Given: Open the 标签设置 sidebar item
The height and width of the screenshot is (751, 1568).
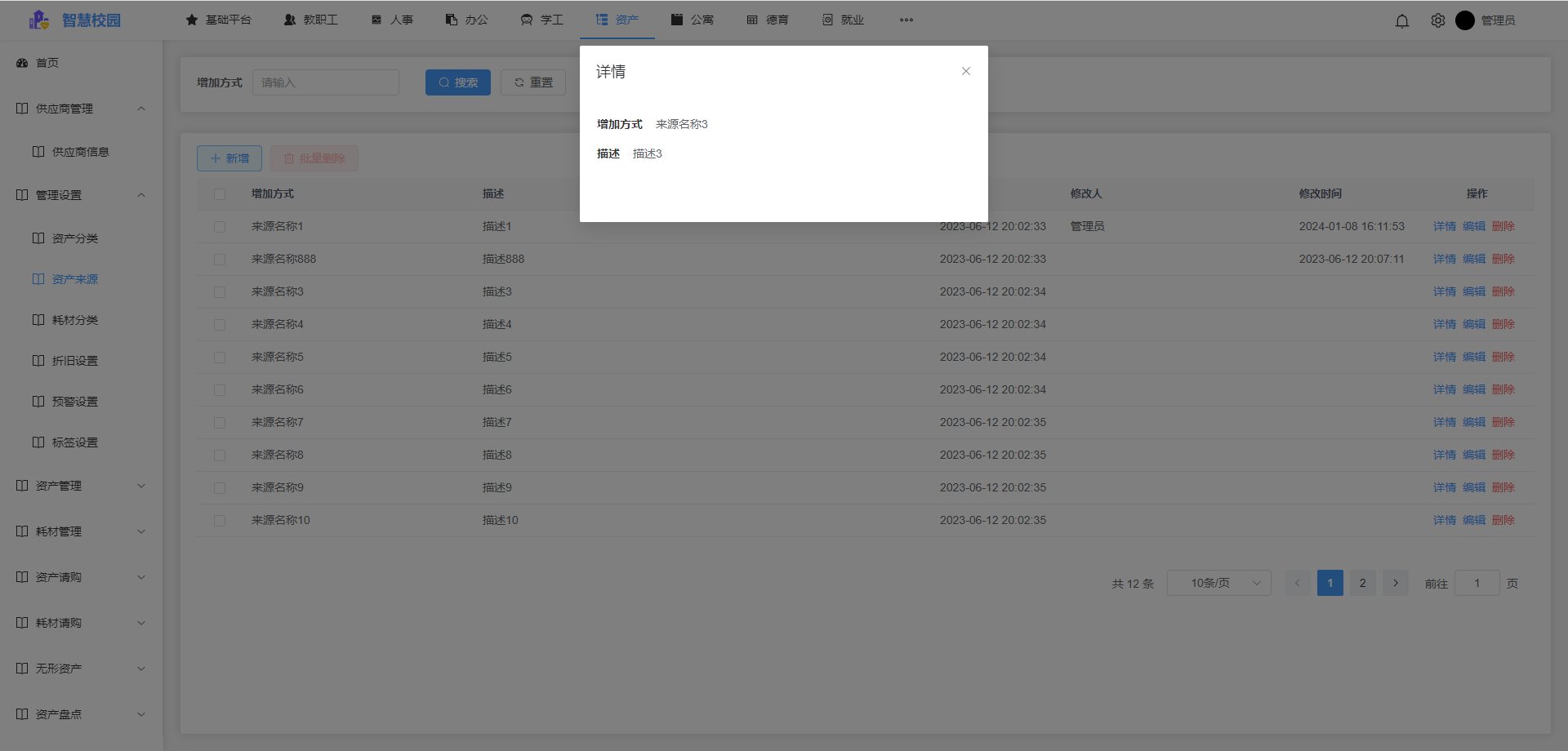Looking at the screenshot, I should click(x=76, y=442).
